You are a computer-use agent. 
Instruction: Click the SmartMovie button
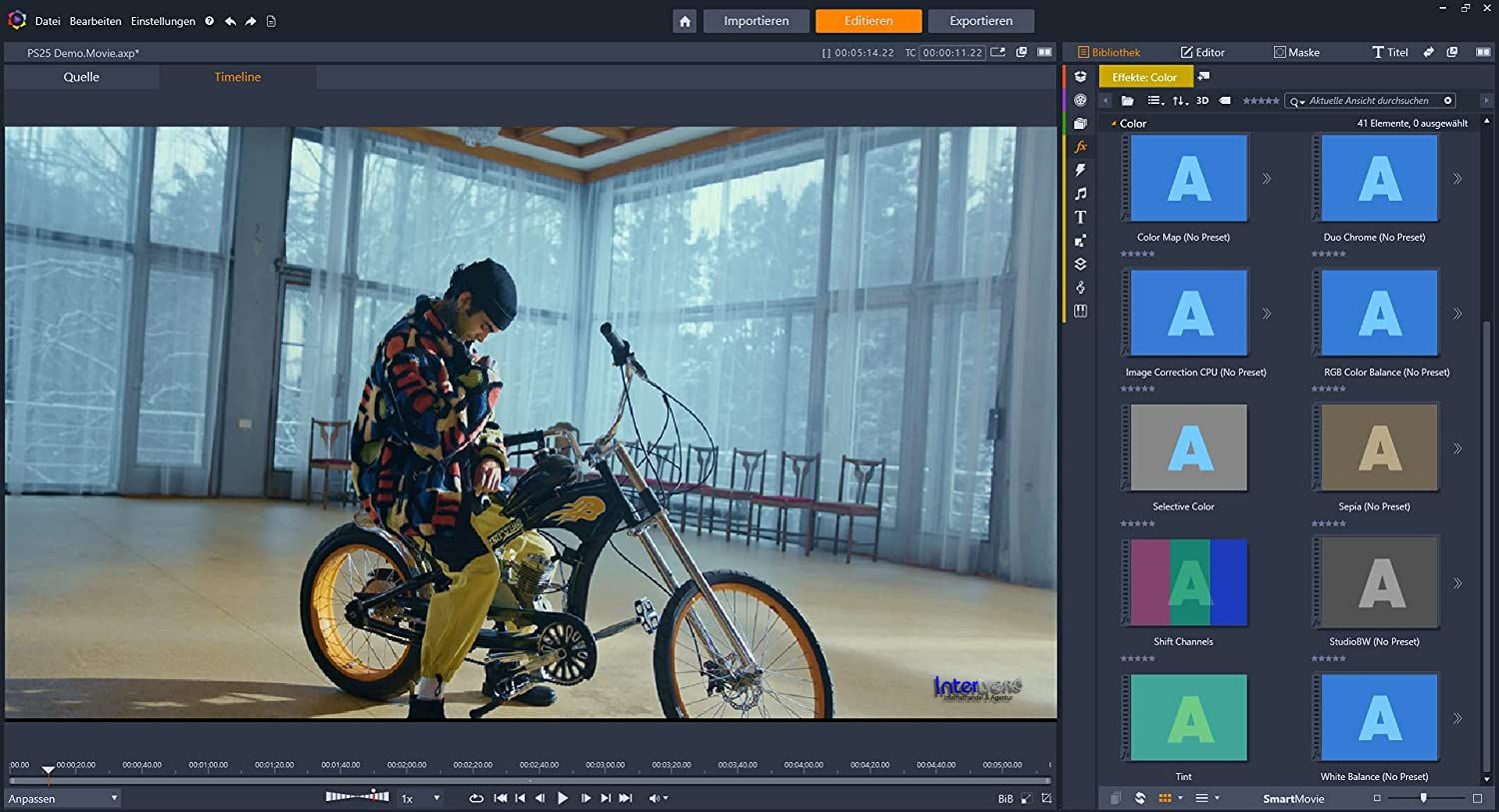tap(1293, 799)
